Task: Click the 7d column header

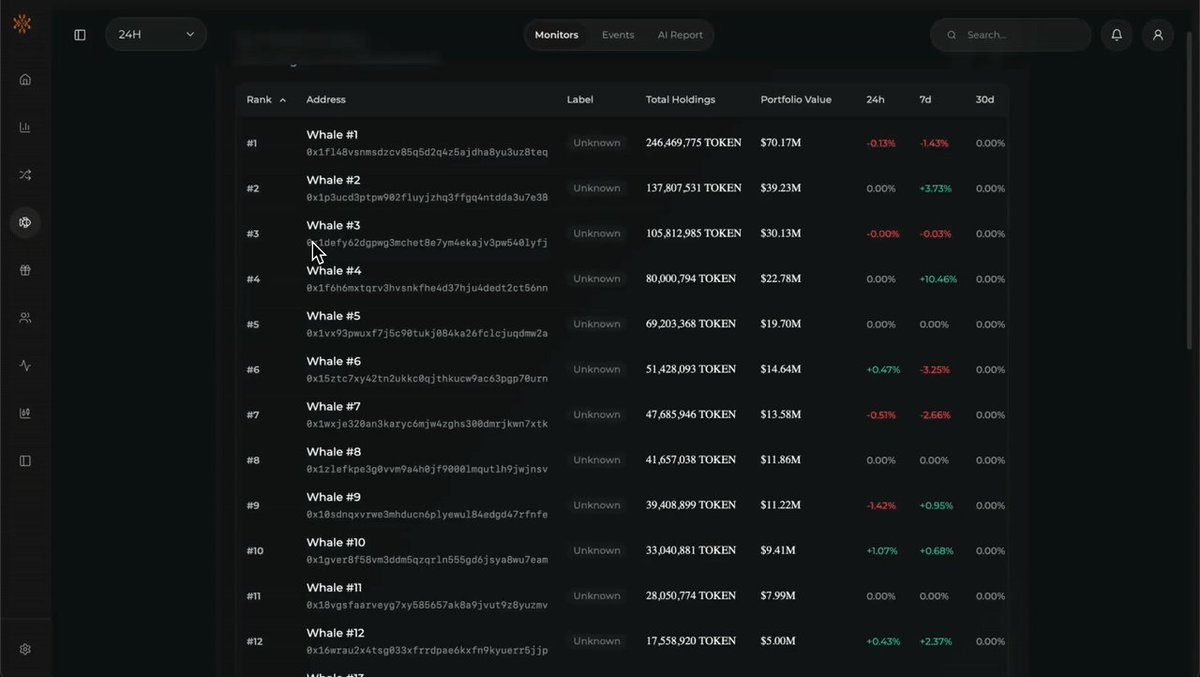Action: click(926, 100)
